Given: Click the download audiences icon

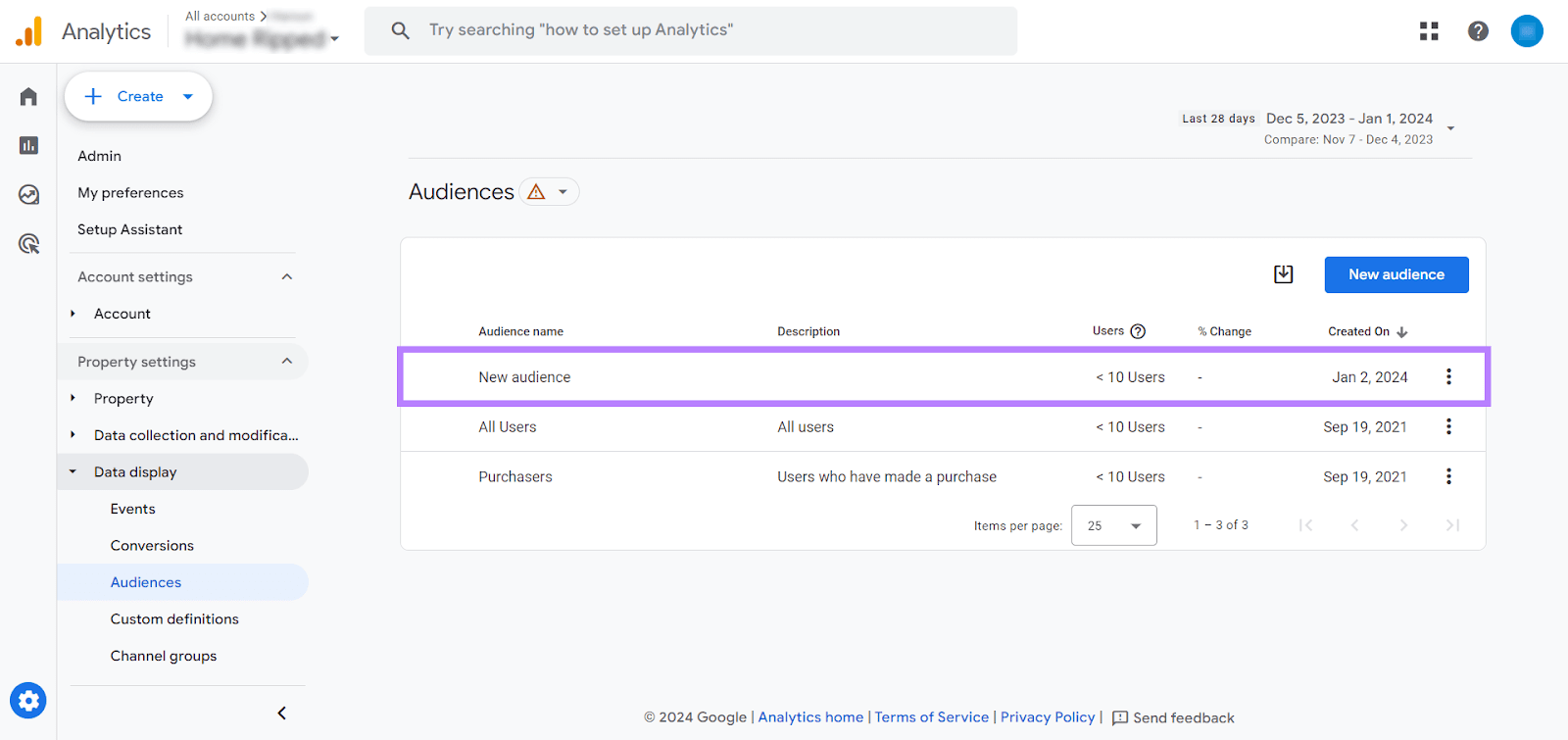Looking at the screenshot, I should pos(1283,274).
